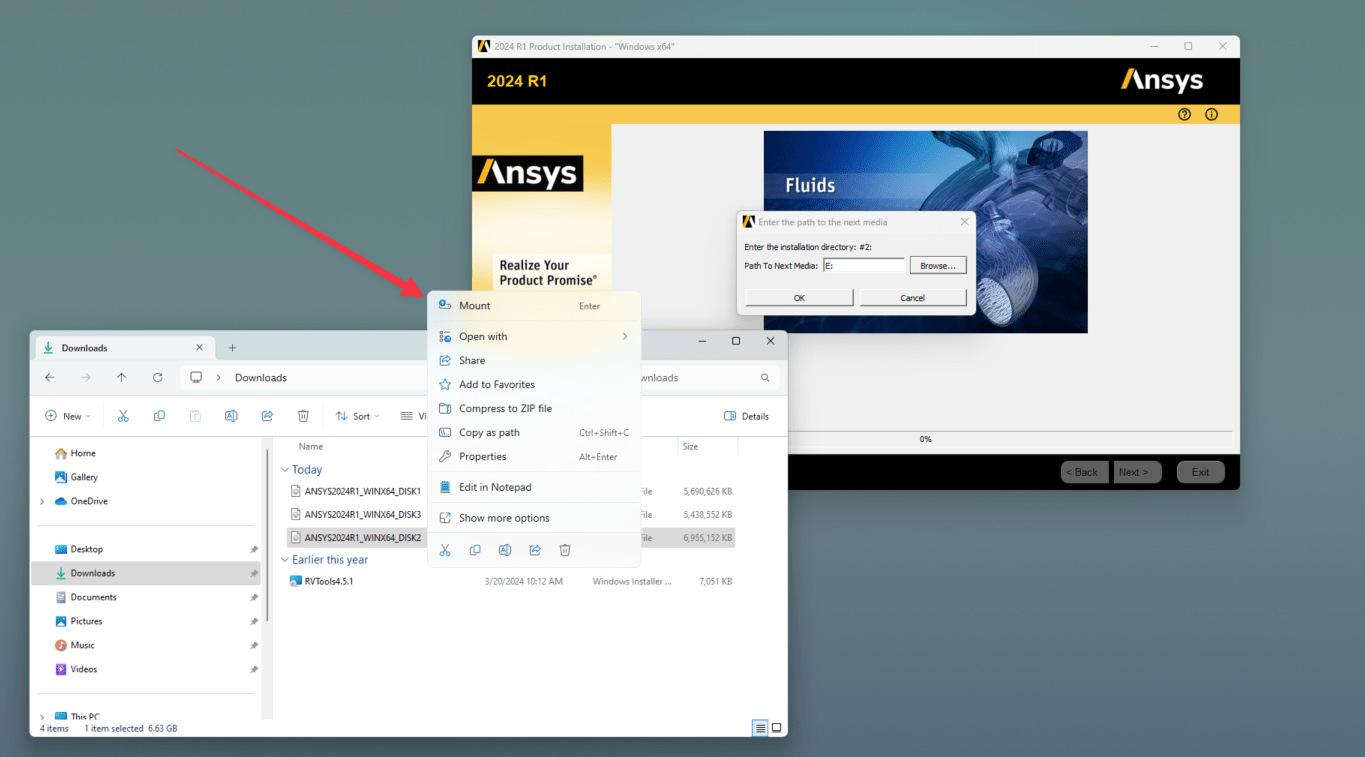Screen dimensions: 1365x757
Task: Click the Copy icon in the context menu
Action: tap(475, 550)
